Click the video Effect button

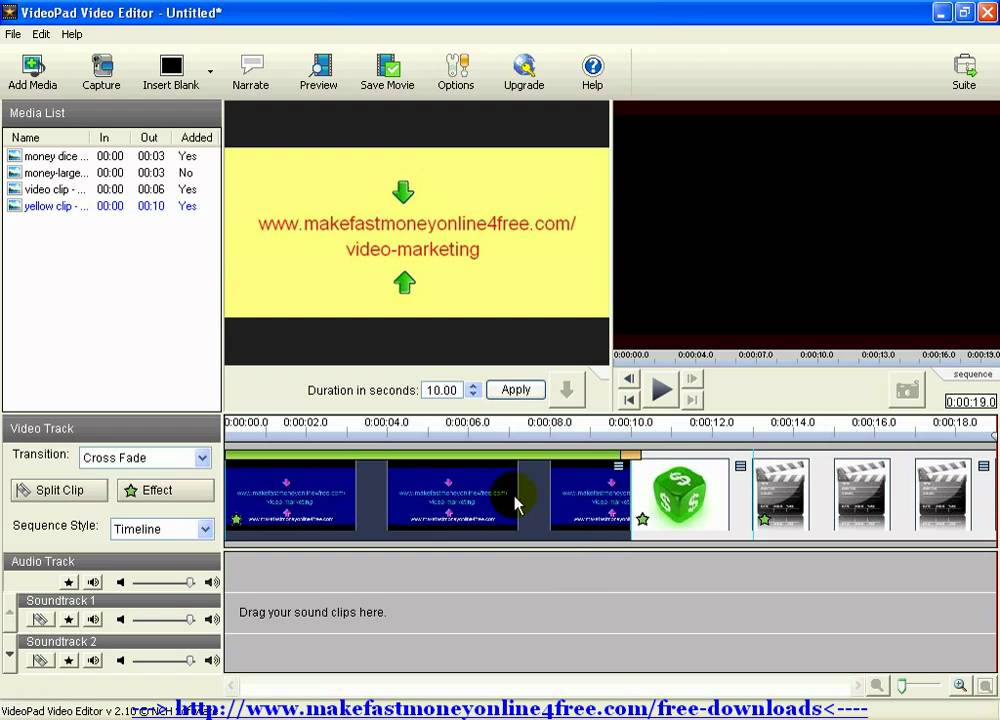(x=166, y=490)
